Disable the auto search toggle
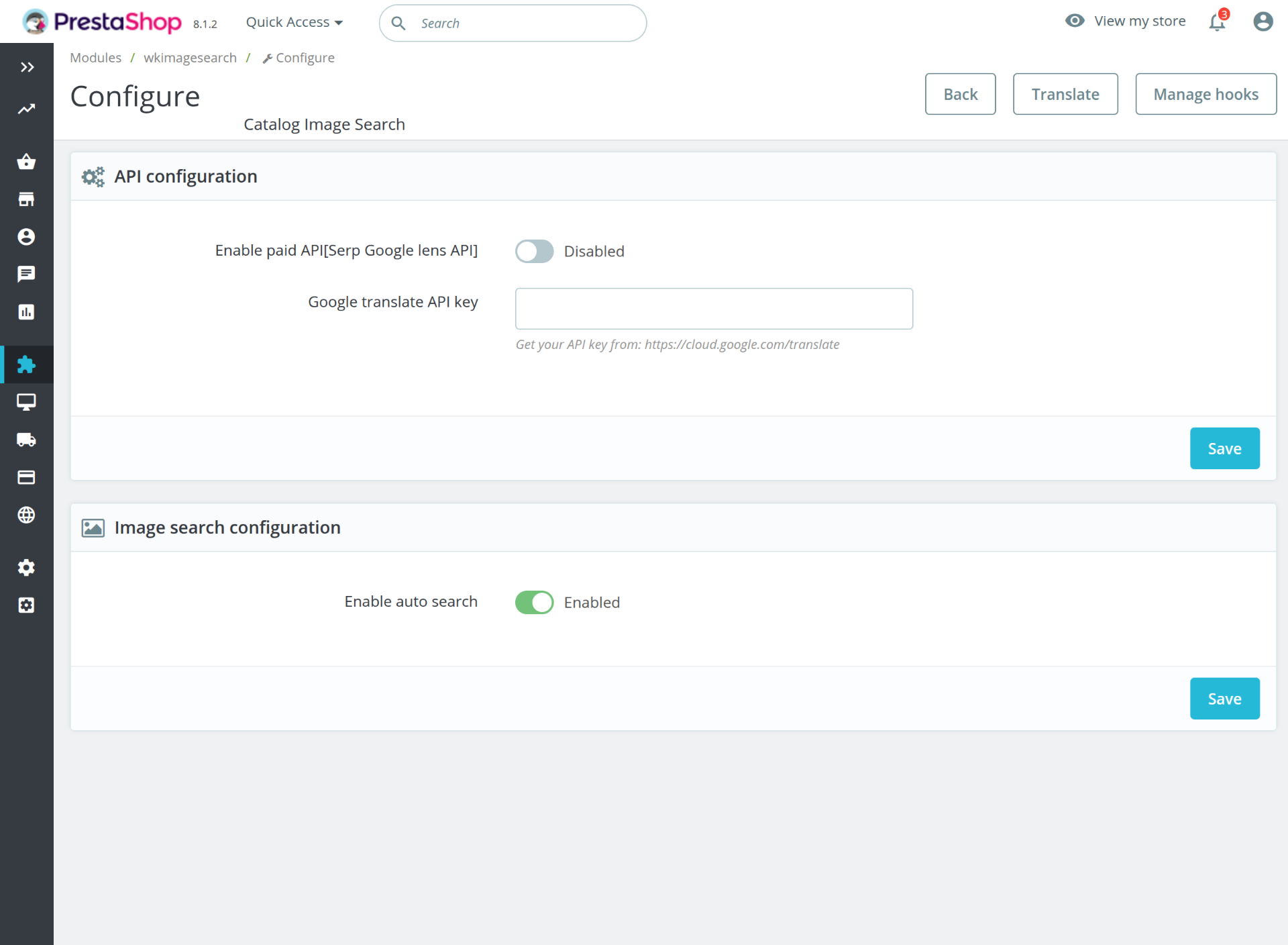 click(534, 602)
